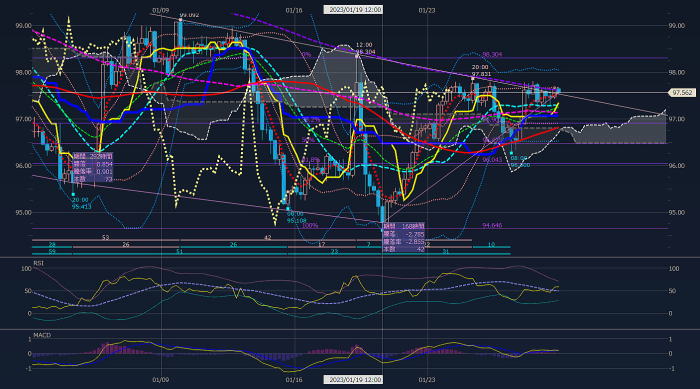
Task: Click the white square marker at the 98.304 peak
Action: (x=357, y=56)
